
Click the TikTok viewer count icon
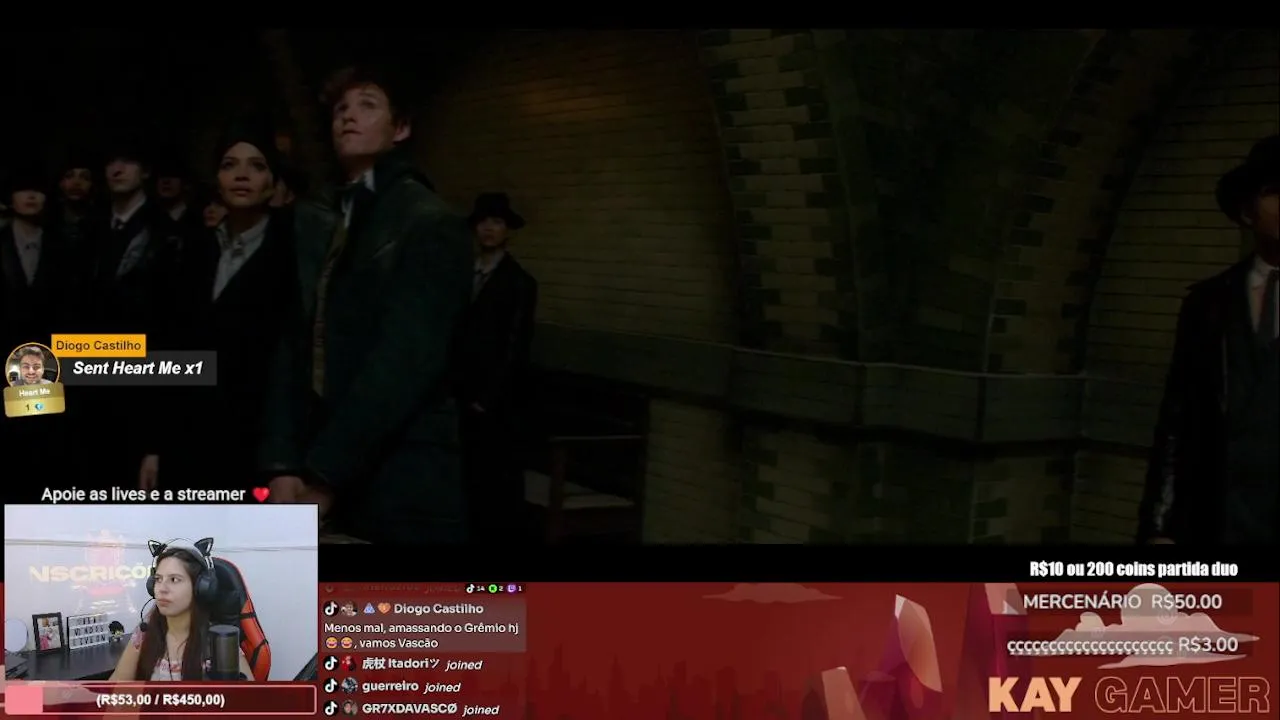point(470,588)
